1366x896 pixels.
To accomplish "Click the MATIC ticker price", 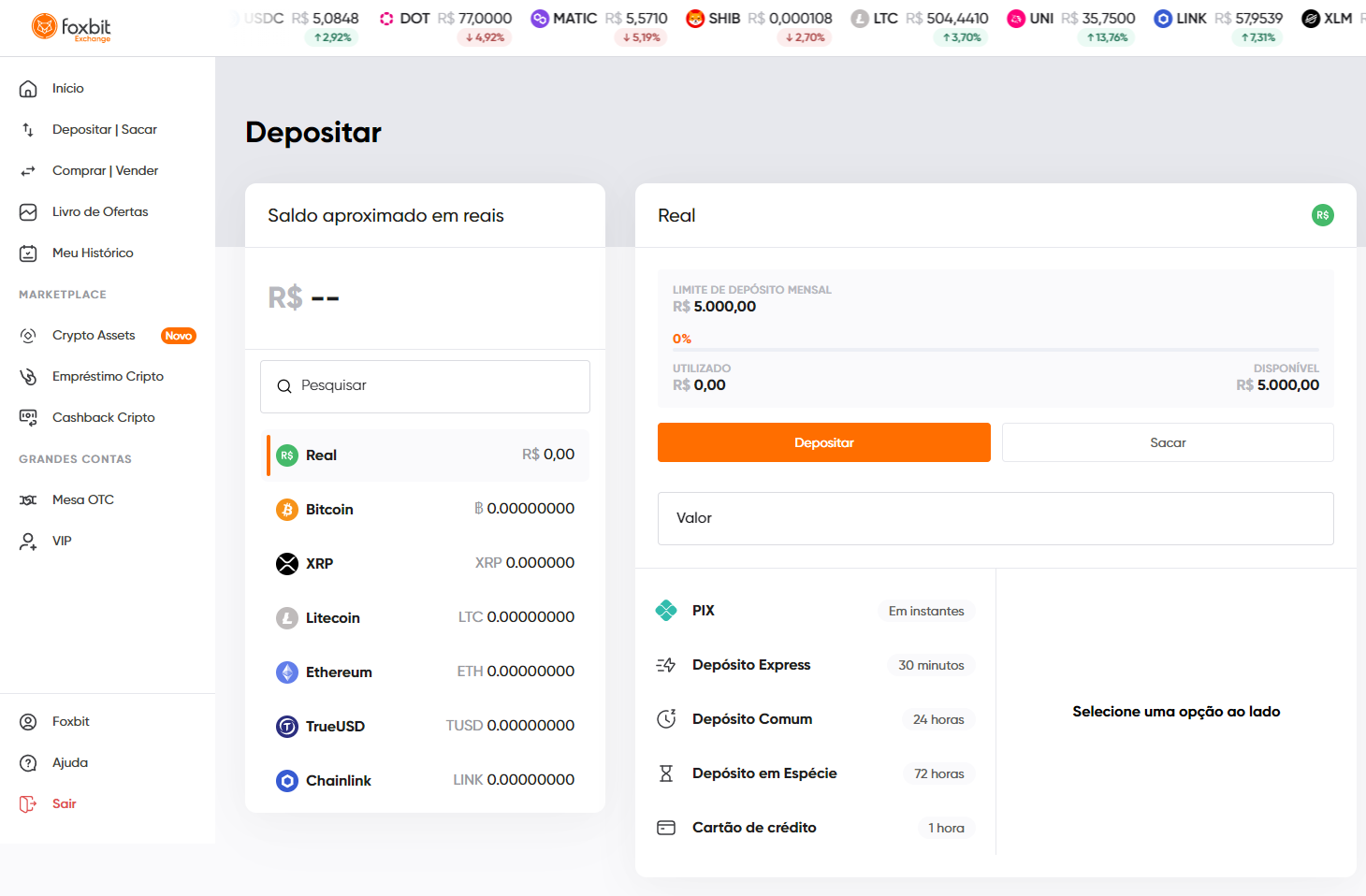I will coord(636,19).
